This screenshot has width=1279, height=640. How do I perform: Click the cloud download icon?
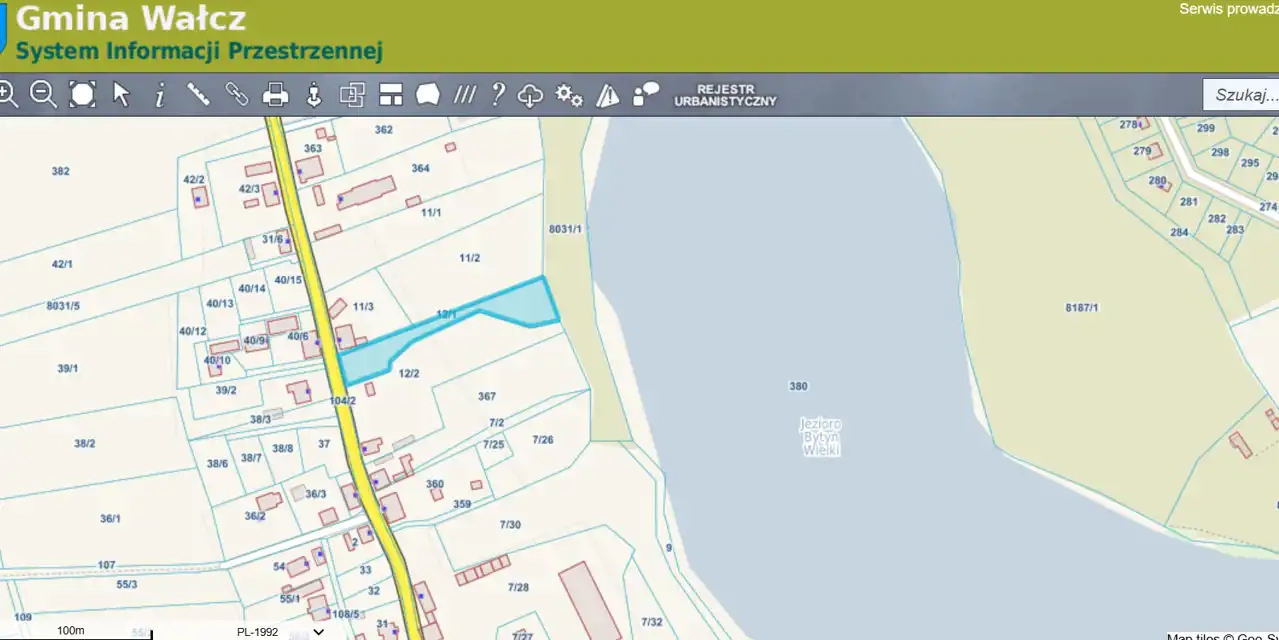(x=530, y=95)
